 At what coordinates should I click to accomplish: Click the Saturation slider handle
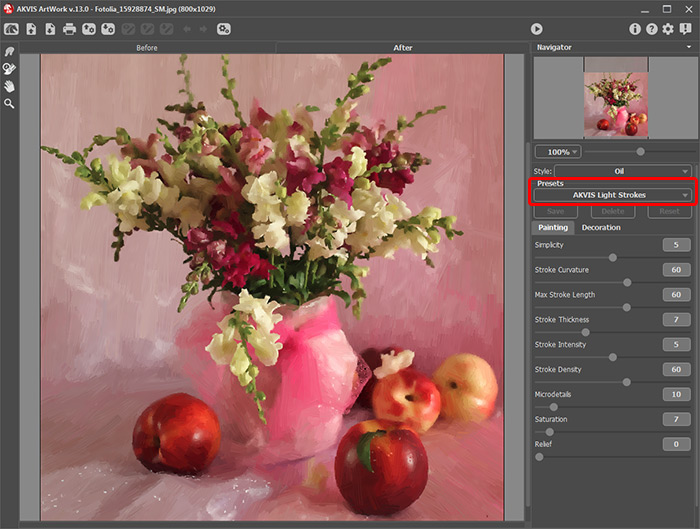[550, 432]
